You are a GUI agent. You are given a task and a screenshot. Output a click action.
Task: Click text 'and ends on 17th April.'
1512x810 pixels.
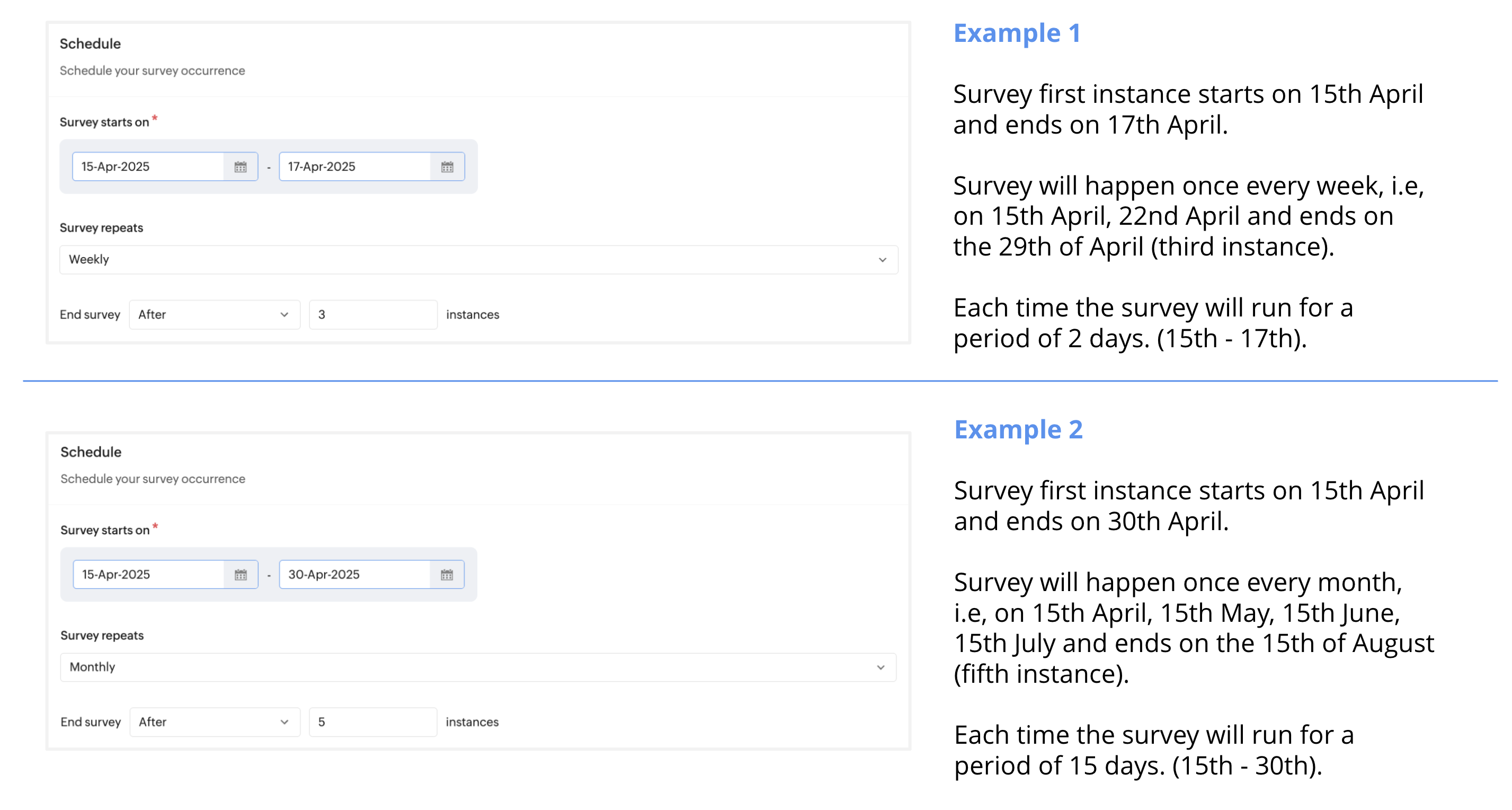1091,125
